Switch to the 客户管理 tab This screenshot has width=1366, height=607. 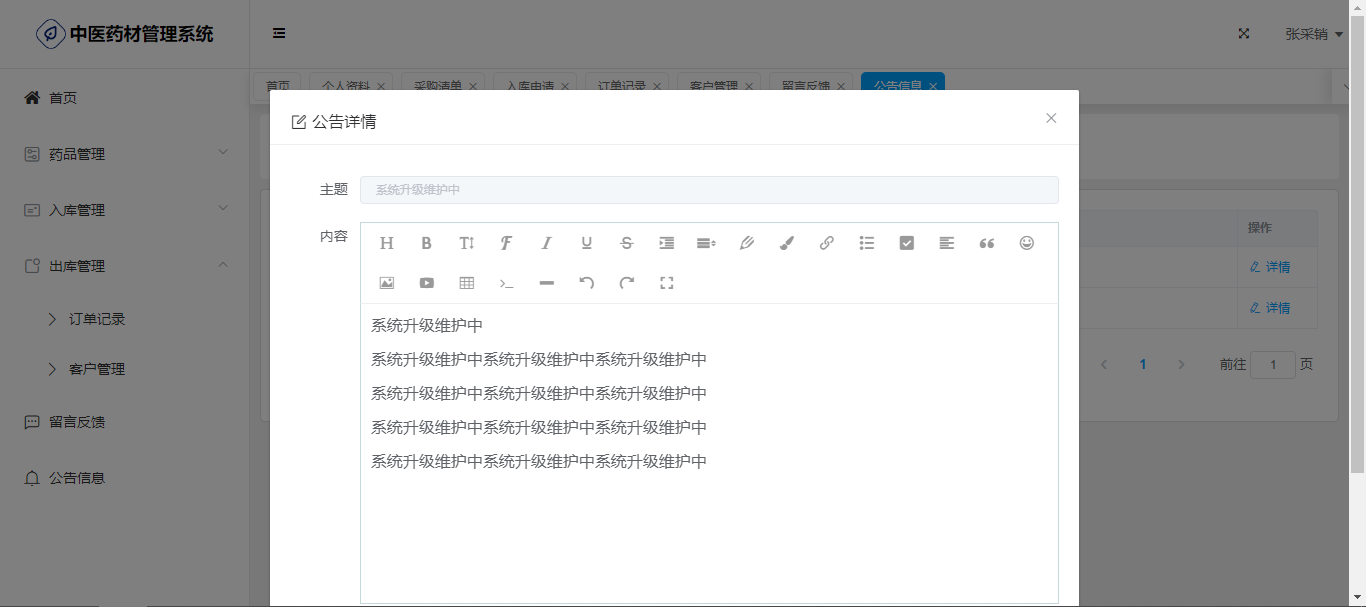coord(713,86)
